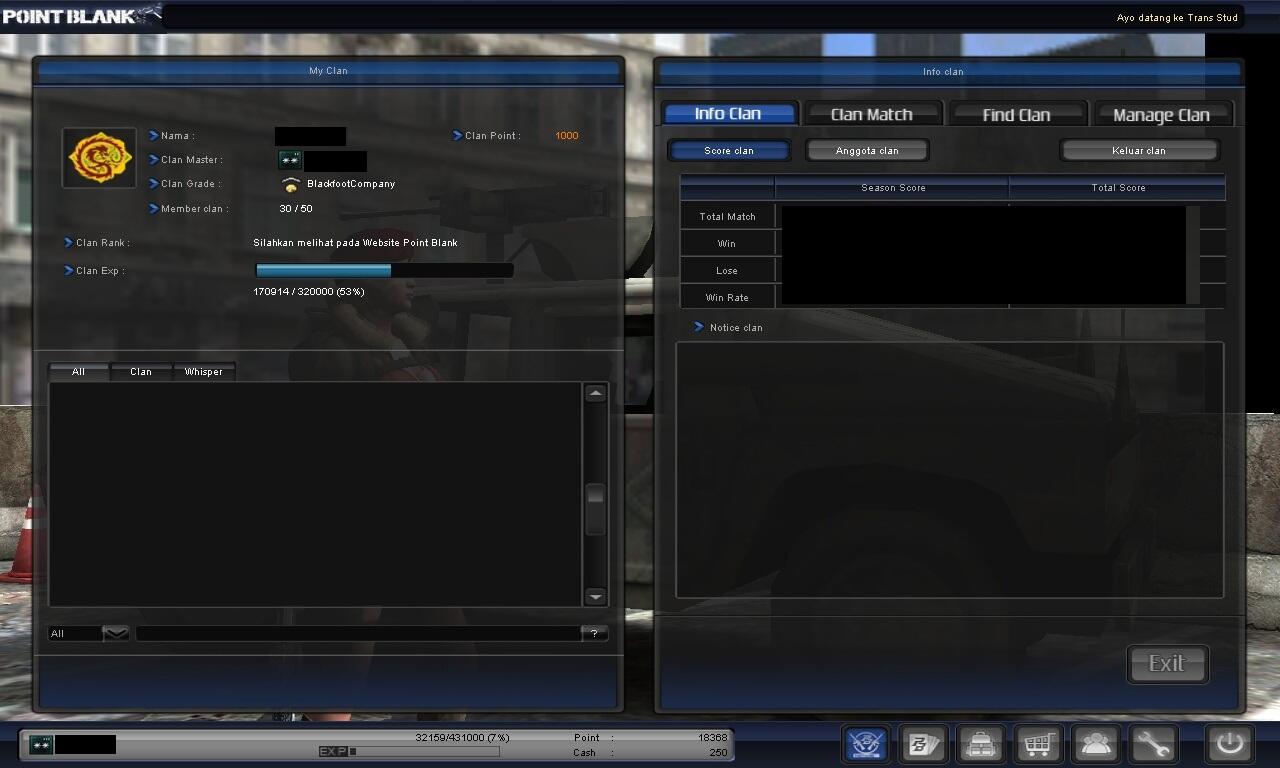Click the chat scrollbar up arrow

pyautogui.click(x=595, y=394)
